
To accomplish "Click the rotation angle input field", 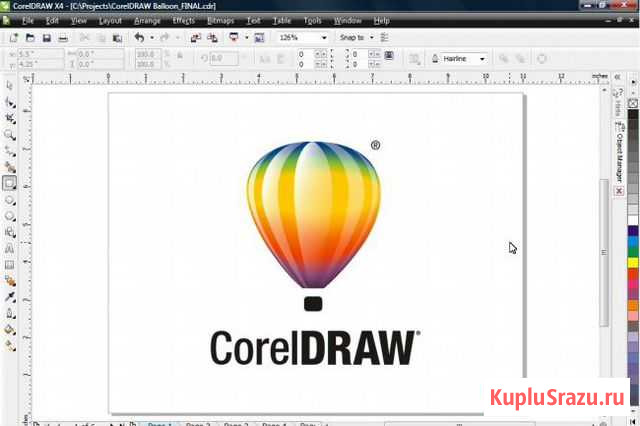I will click(224, 59).
